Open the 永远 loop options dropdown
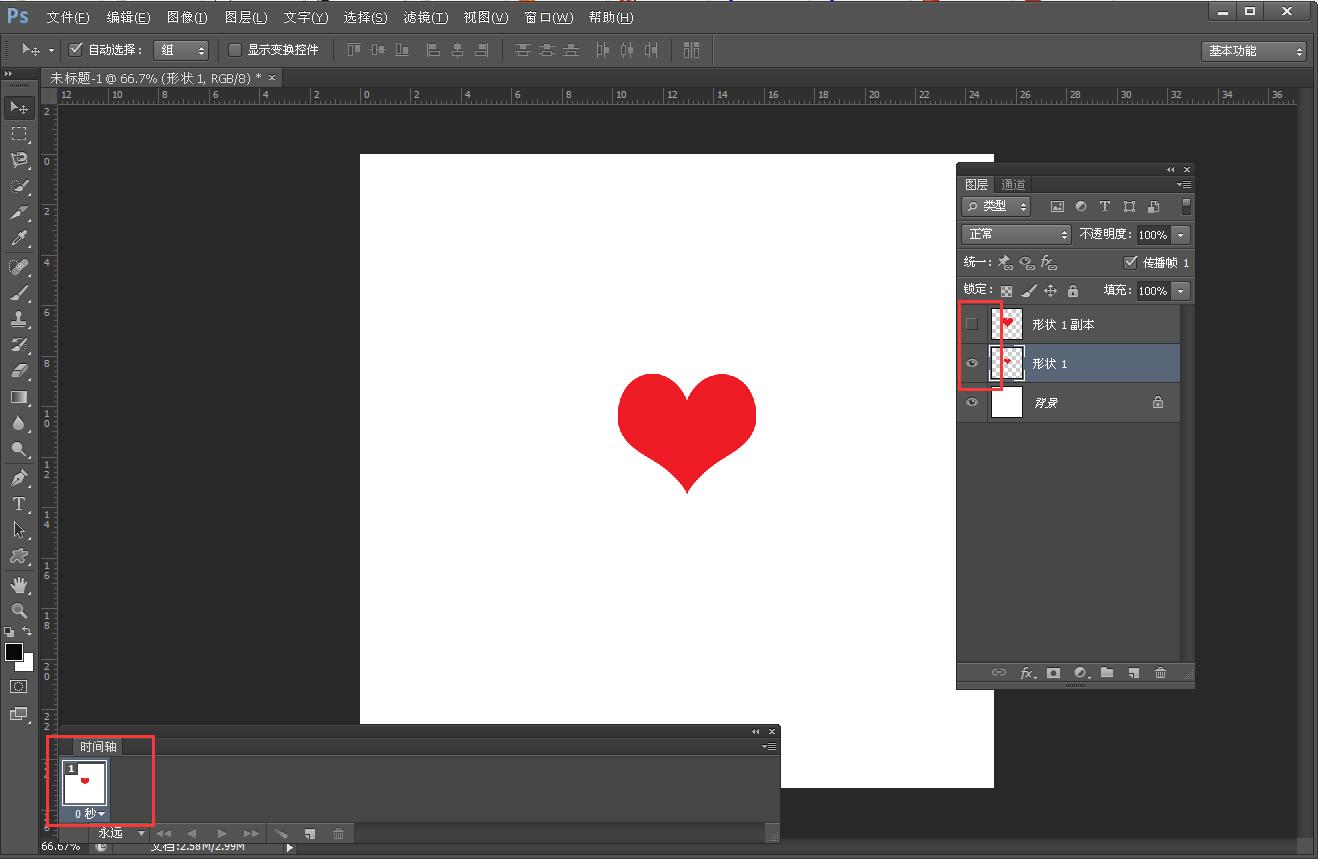The image size is (1318, 859). [118, 833]
